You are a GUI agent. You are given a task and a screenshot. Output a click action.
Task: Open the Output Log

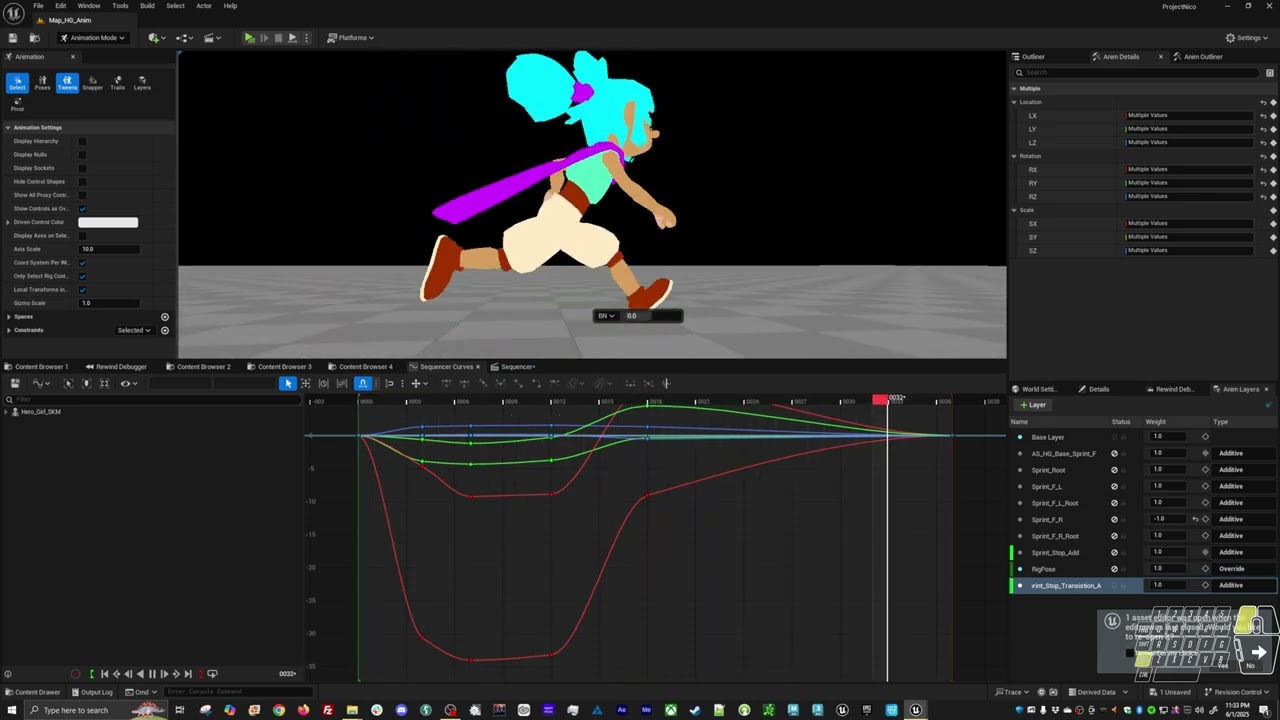pyautogui.click(x=92, y=692)
